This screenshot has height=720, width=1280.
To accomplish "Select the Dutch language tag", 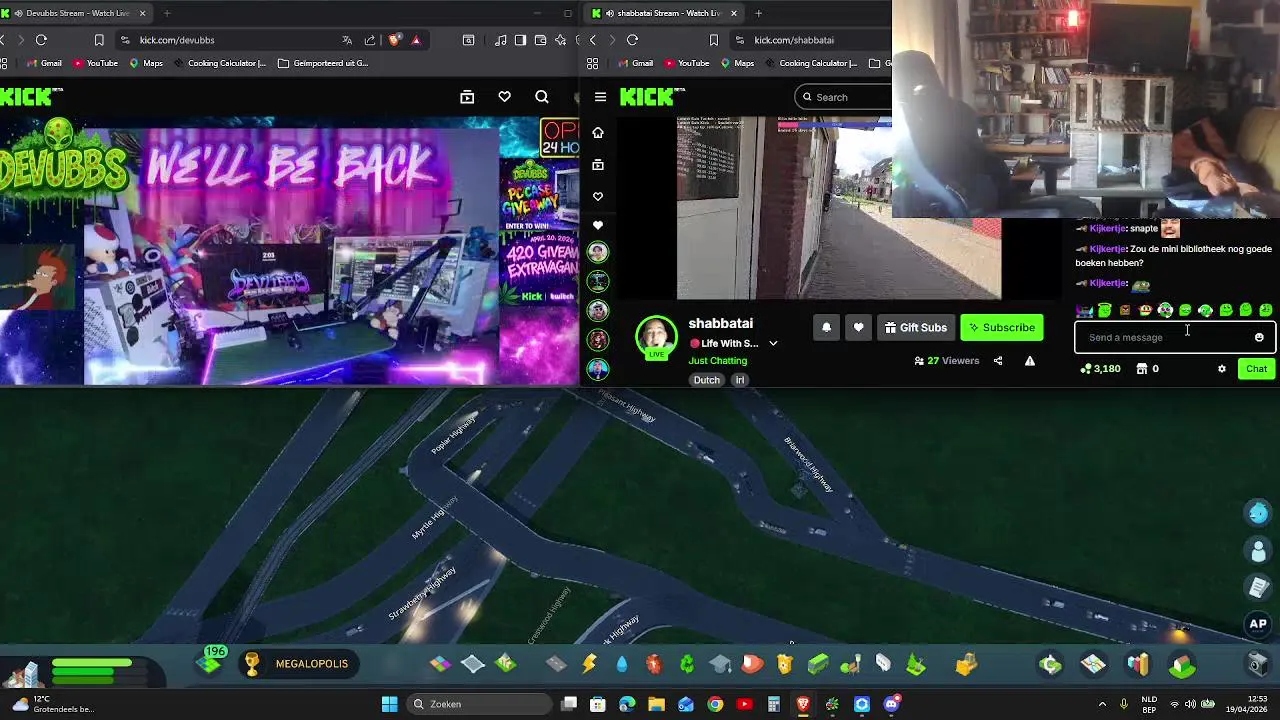I will (x=707, y=380).
